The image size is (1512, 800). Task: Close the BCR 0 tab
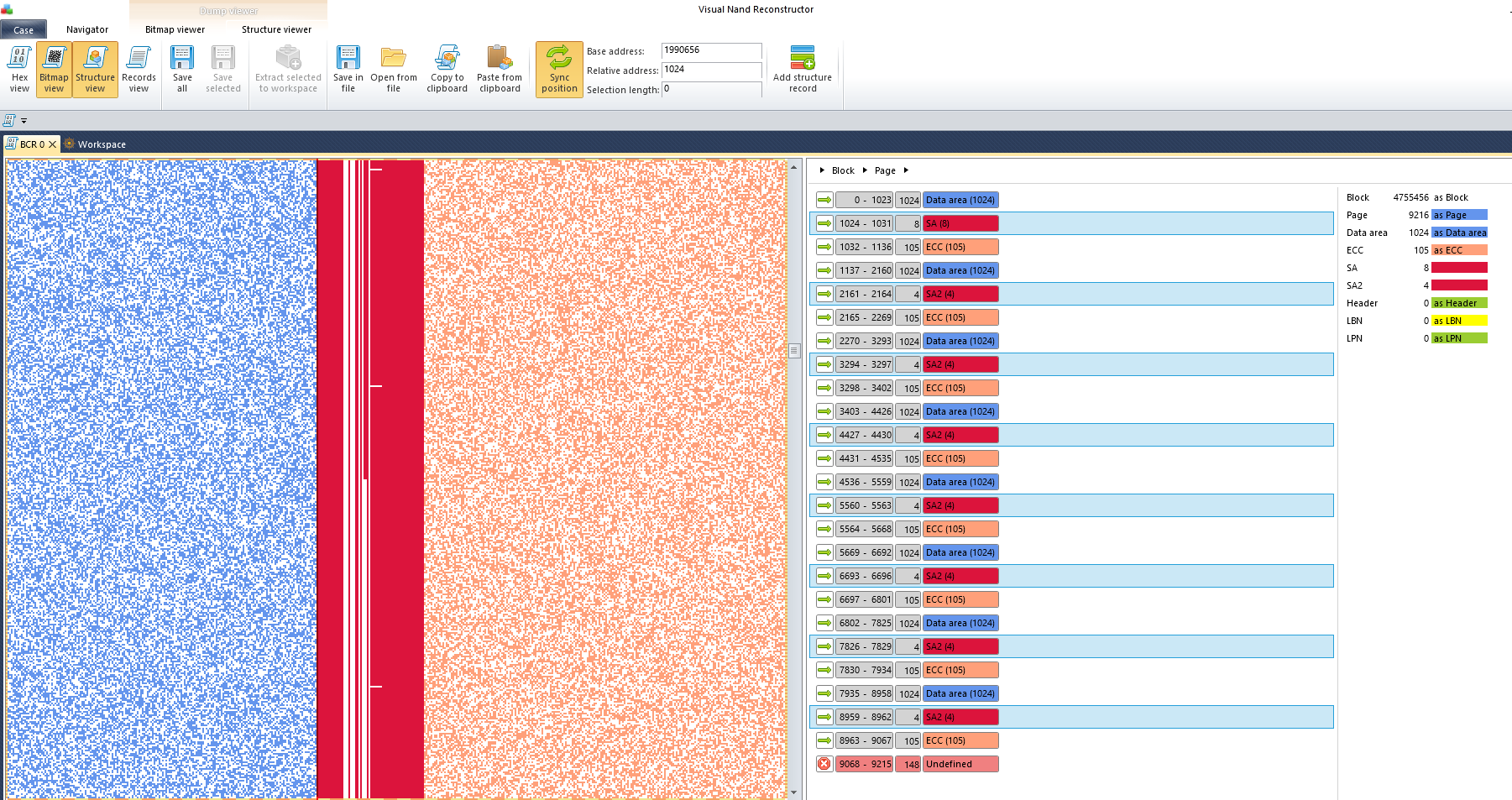tap(52, 144)
